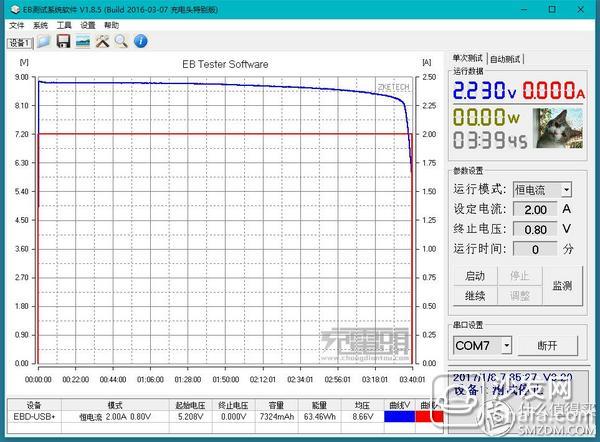The height and width of the screenshot is (442, 600).
Task: Open the 系统 menu
Action: 40,25
